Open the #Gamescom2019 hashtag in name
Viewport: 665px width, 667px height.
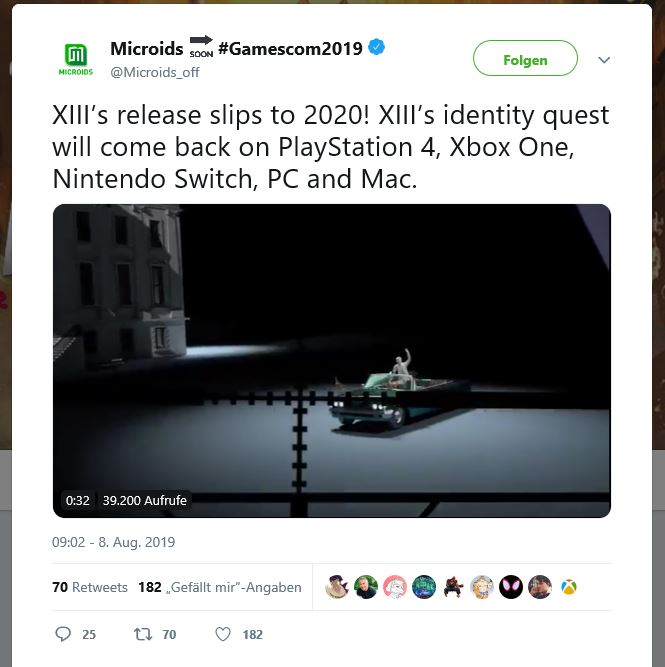tap(290, 48)
